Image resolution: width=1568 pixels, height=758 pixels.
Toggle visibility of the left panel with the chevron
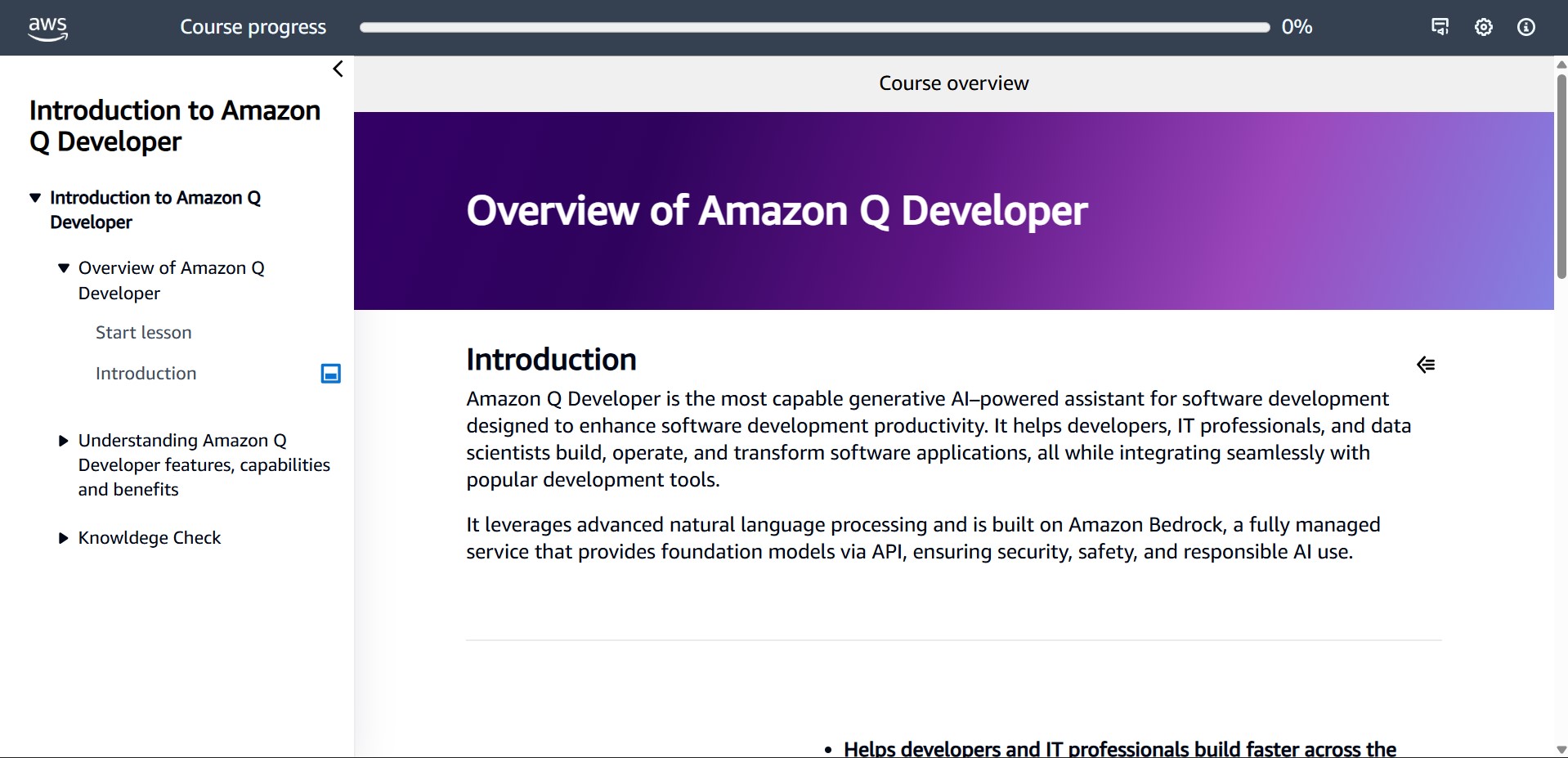tap(338, 69)
